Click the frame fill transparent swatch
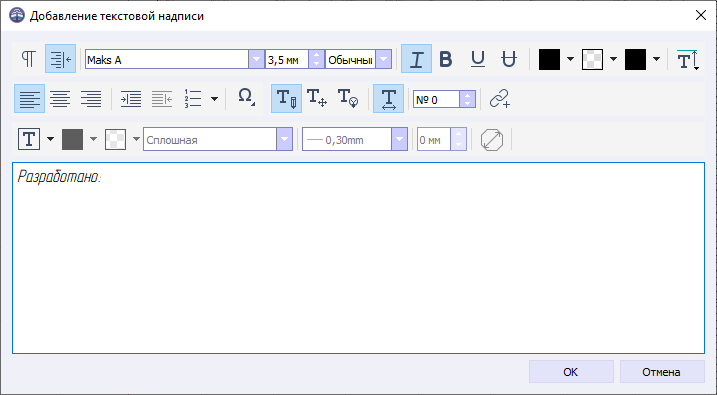The width and height of the screenshot is (717, 395). (x=115, y=139)
